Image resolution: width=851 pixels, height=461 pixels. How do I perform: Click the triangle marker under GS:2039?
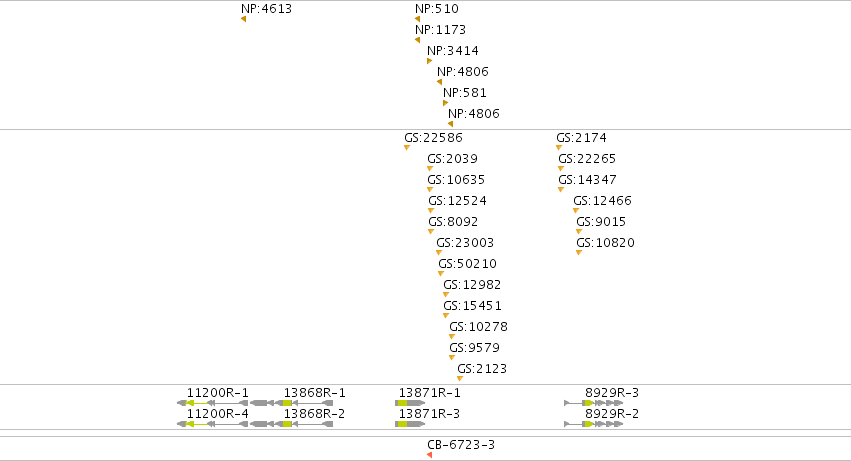430,169
